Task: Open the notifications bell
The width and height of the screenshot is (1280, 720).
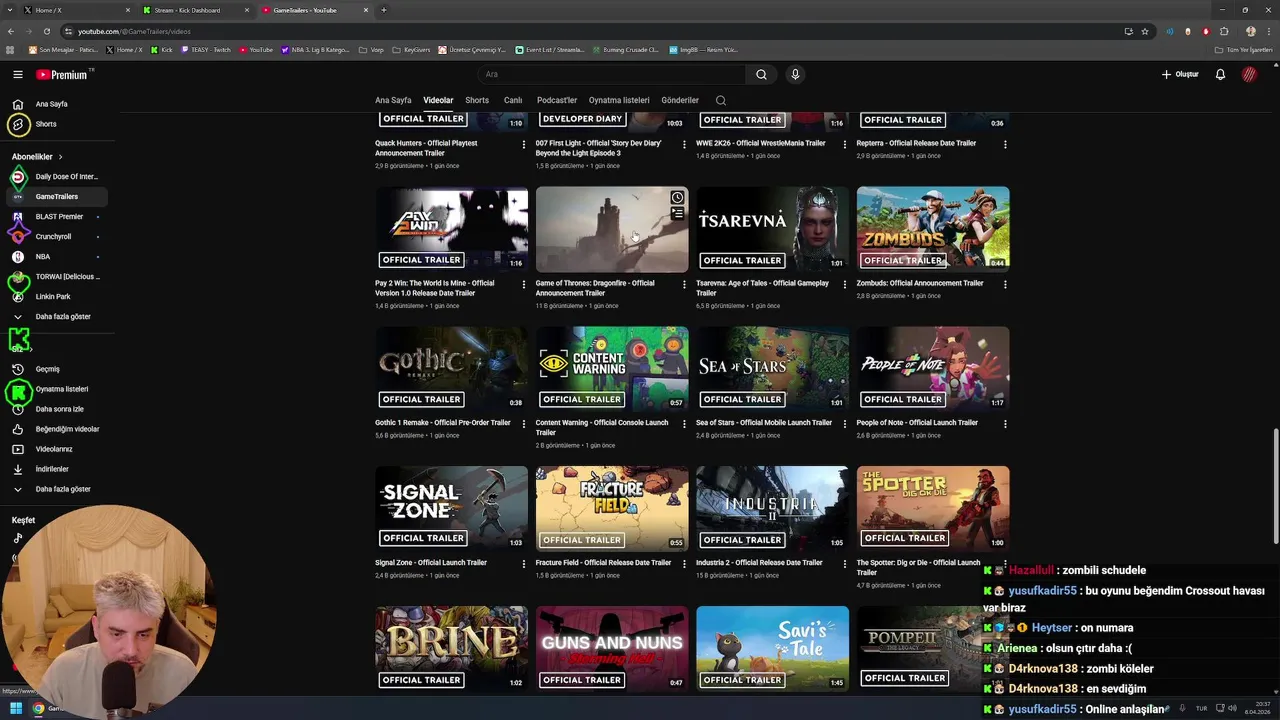Action: click(x=1220, y=74)
